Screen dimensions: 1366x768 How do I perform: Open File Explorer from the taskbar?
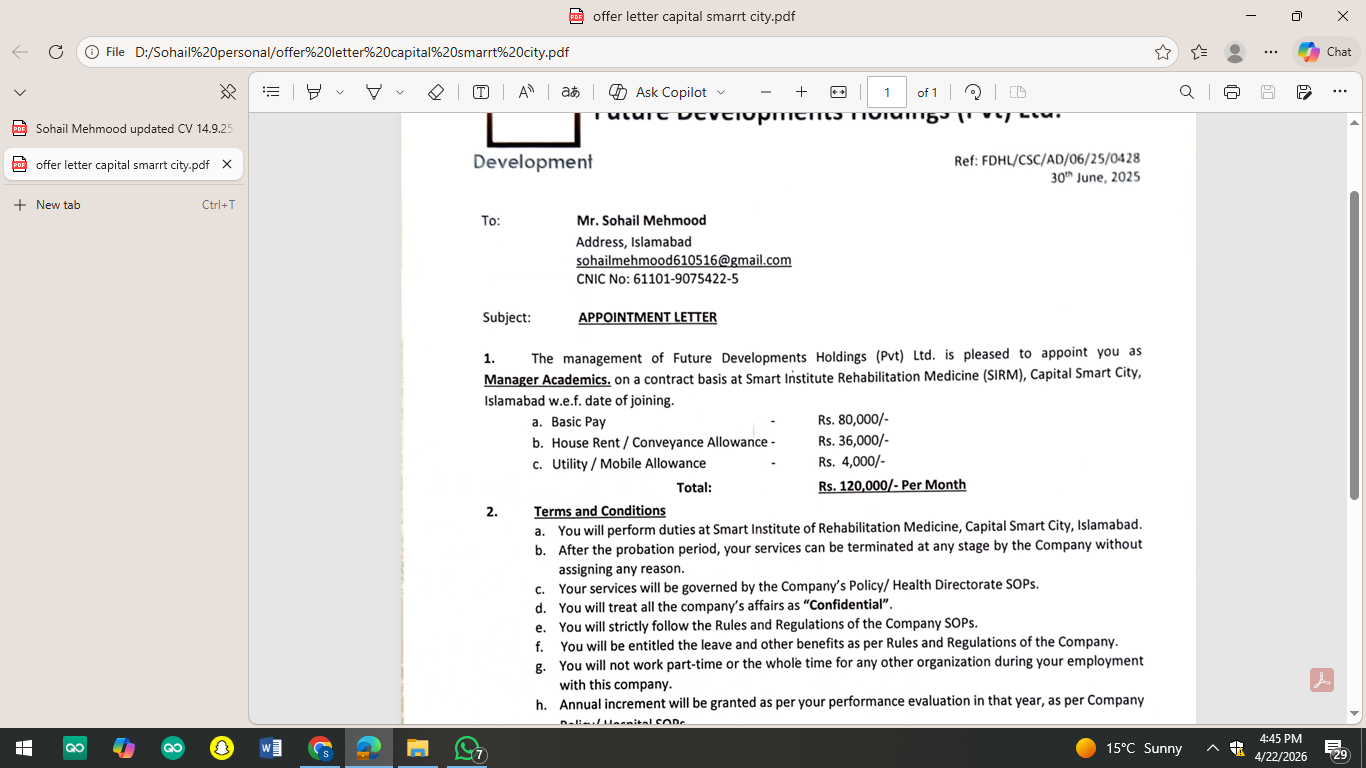coord(418,748)
